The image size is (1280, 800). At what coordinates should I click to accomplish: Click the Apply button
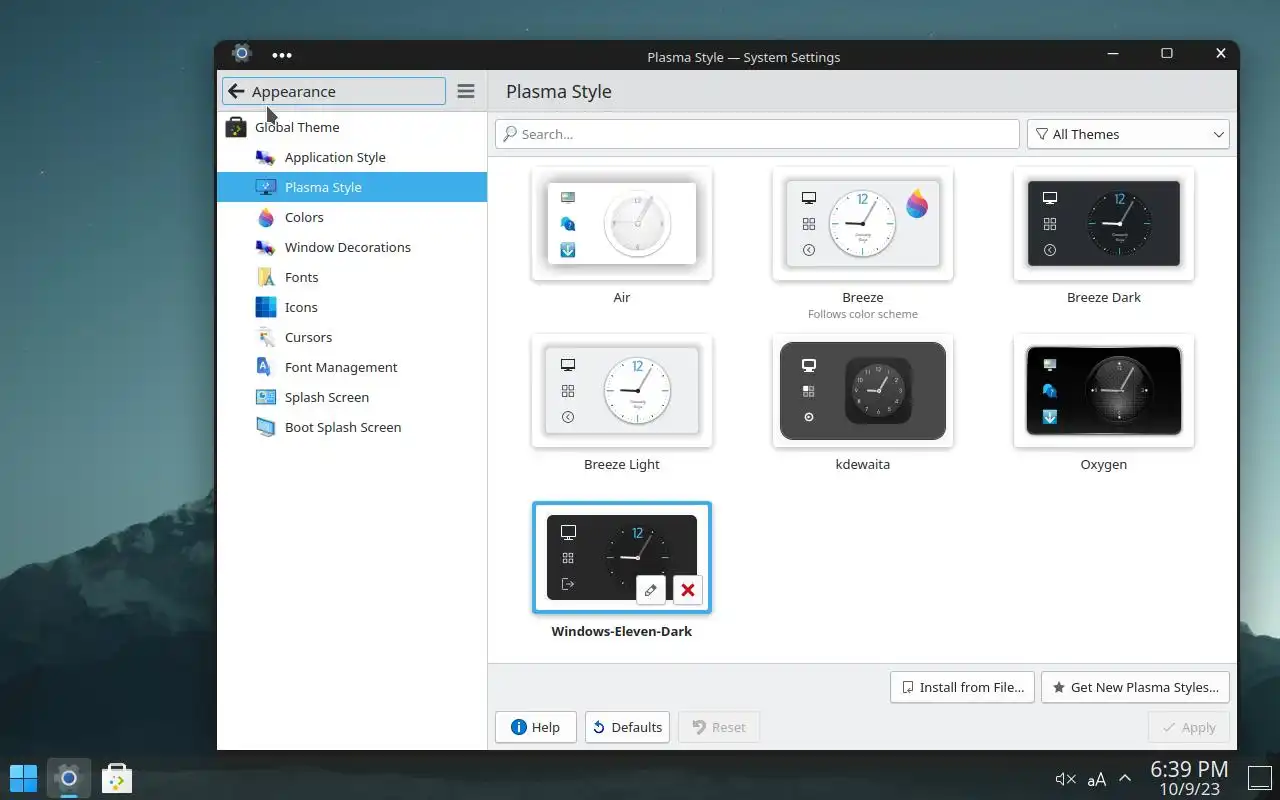tap(1189, 727)
